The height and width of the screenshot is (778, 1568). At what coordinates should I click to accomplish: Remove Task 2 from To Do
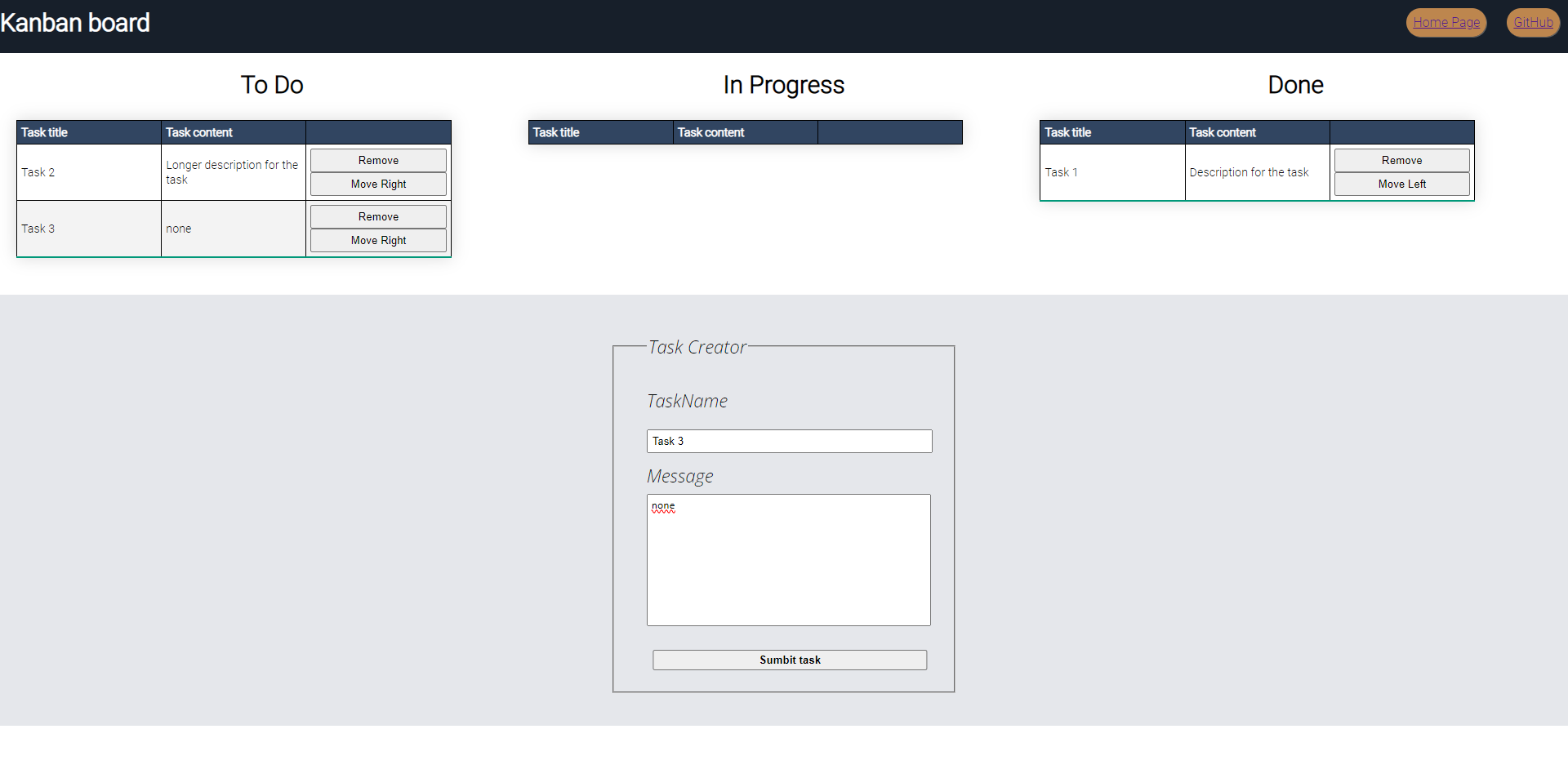(x=378, y=160)
